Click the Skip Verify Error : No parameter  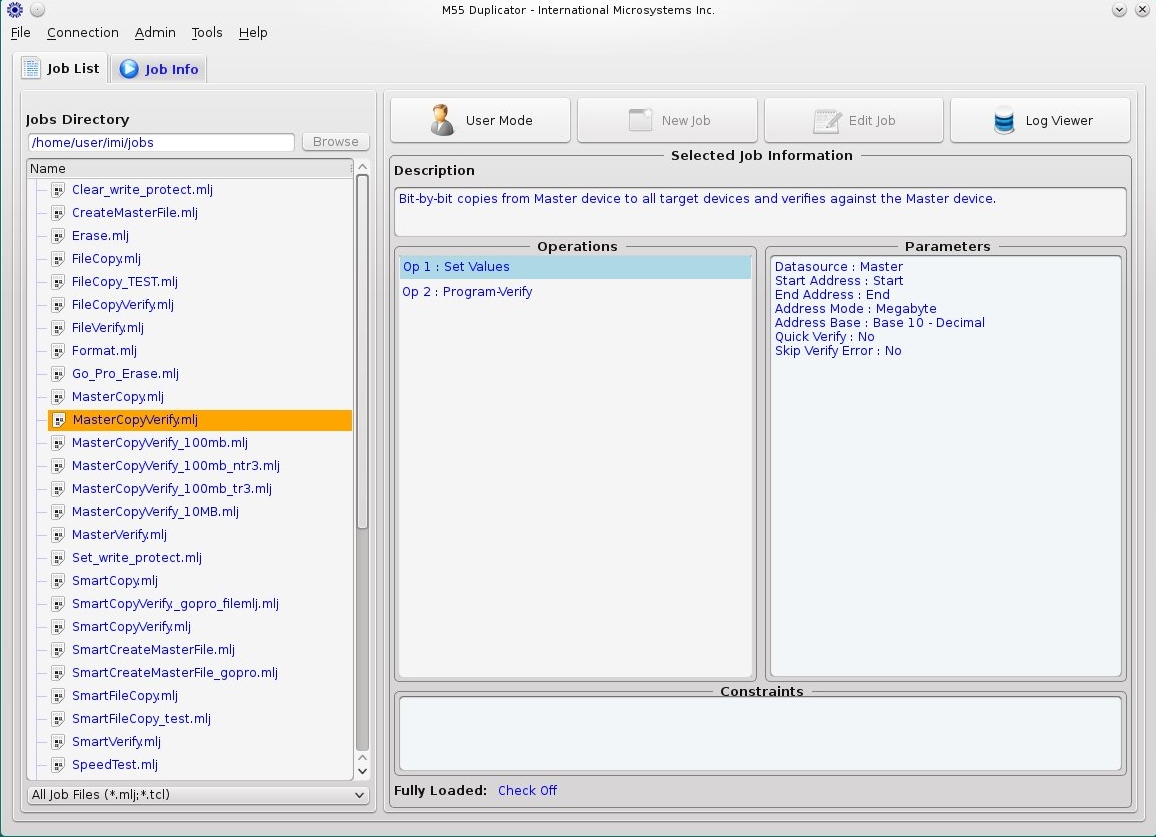[838, 351]
